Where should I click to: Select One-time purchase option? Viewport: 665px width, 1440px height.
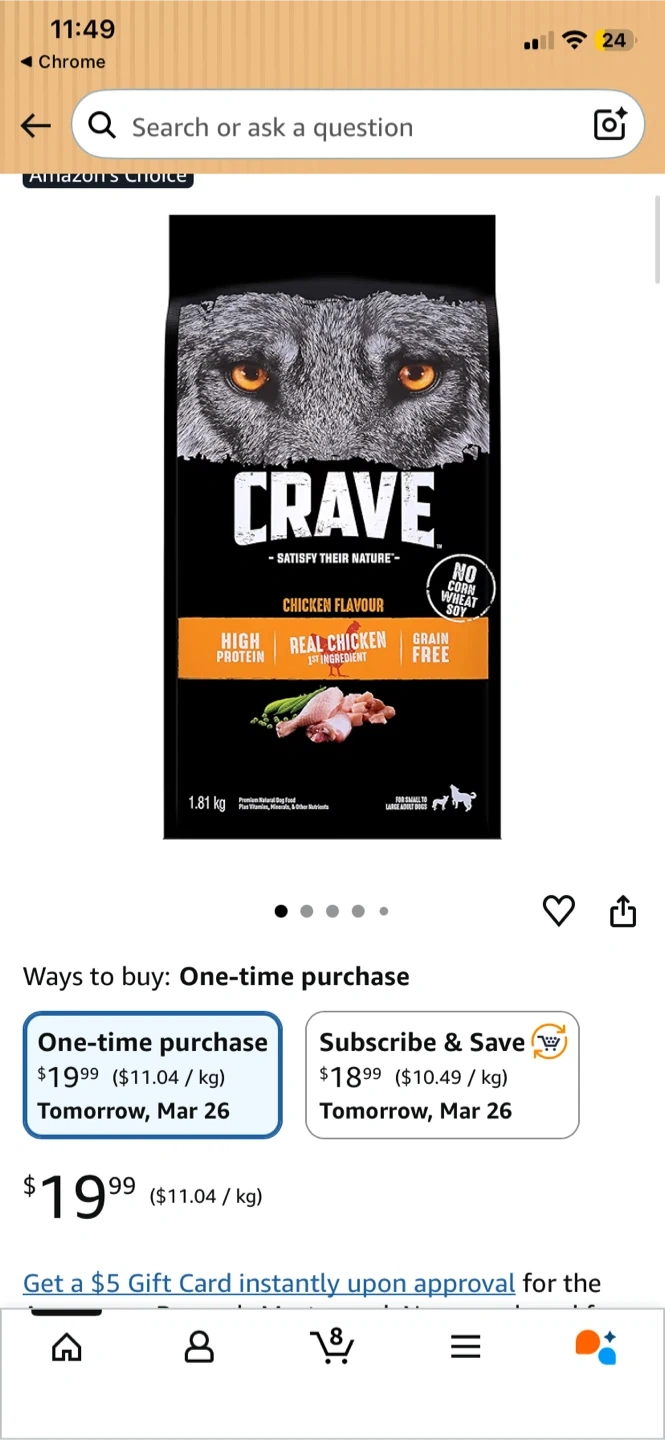(153, 1075)
